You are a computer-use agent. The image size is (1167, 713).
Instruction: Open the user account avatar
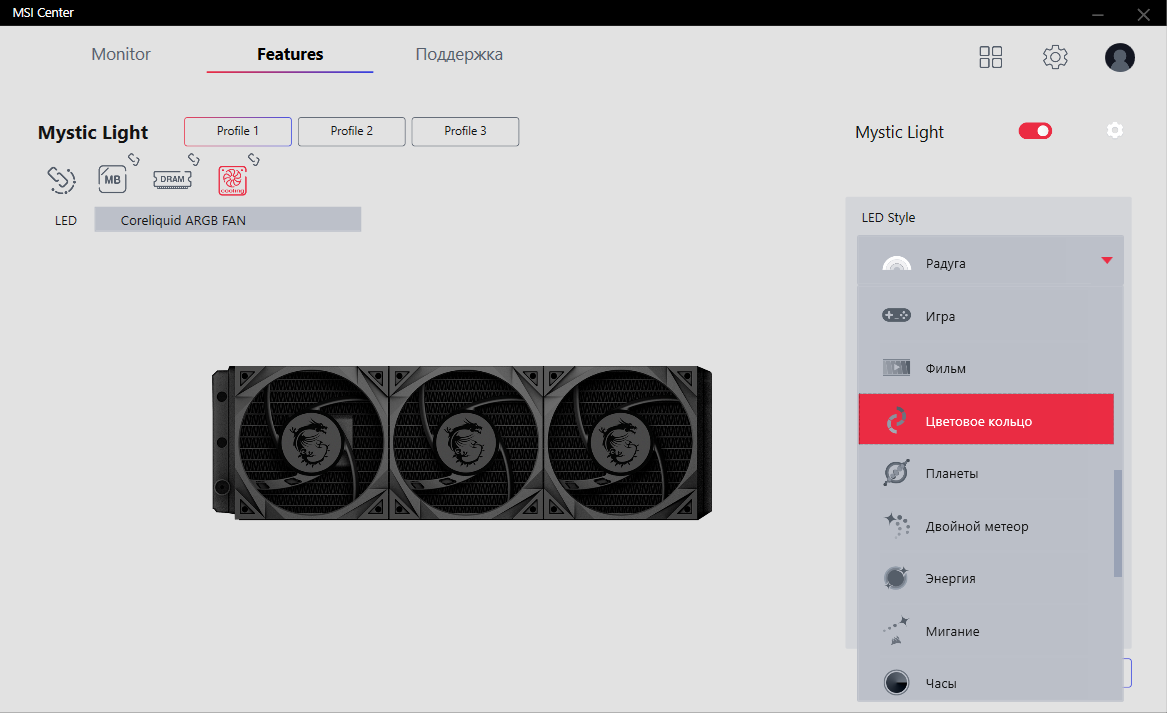click(1119, 57)
